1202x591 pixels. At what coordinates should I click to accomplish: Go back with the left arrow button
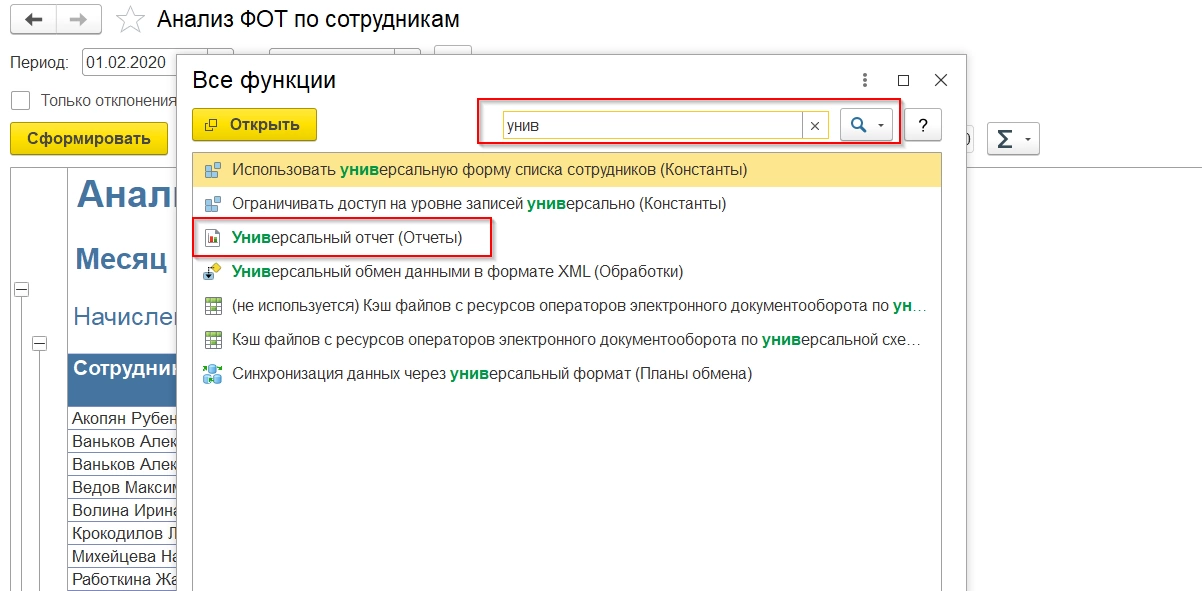[33, 19]
